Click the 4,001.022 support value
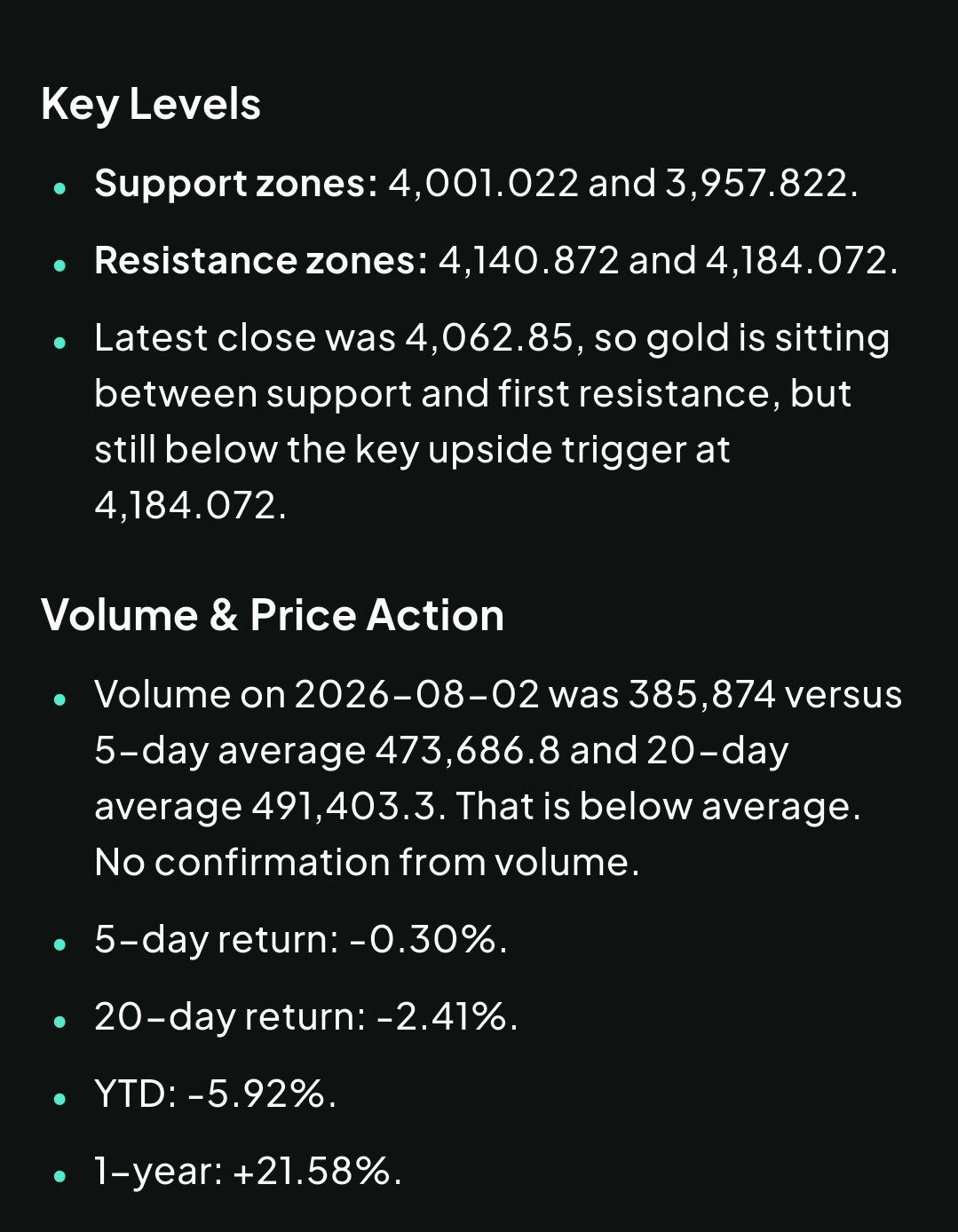This screenshot has height=1232, width=958. 483,184
